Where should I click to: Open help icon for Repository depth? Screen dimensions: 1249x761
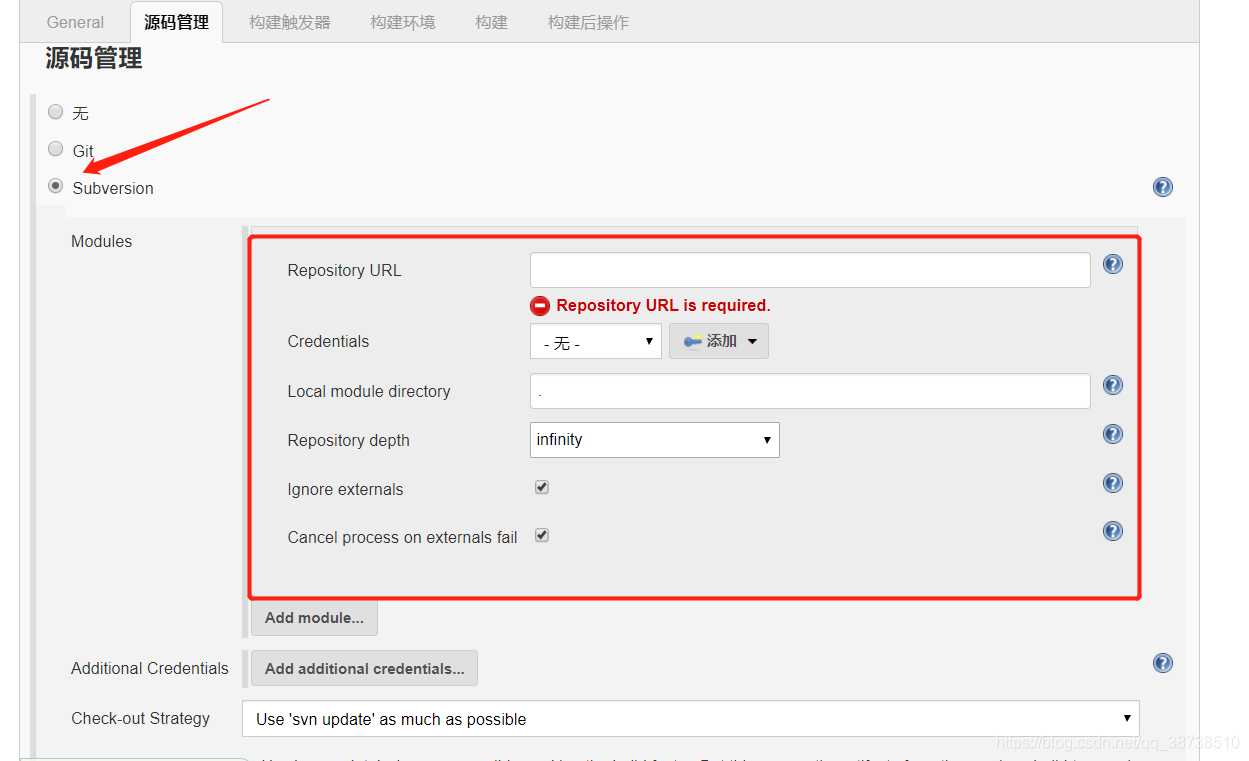coord(1113,434)
